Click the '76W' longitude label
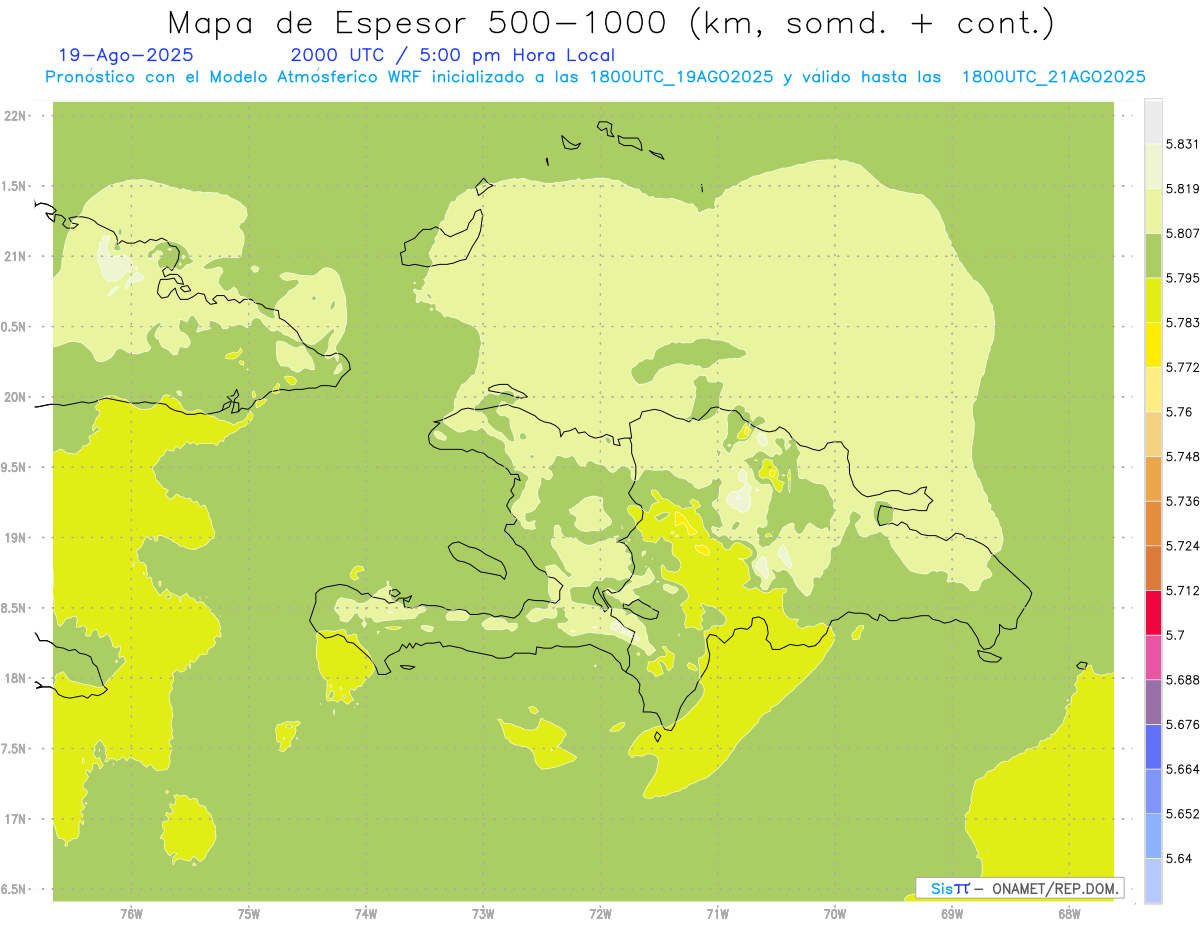Screen dimensions: 1200x927 click(131, 913)
